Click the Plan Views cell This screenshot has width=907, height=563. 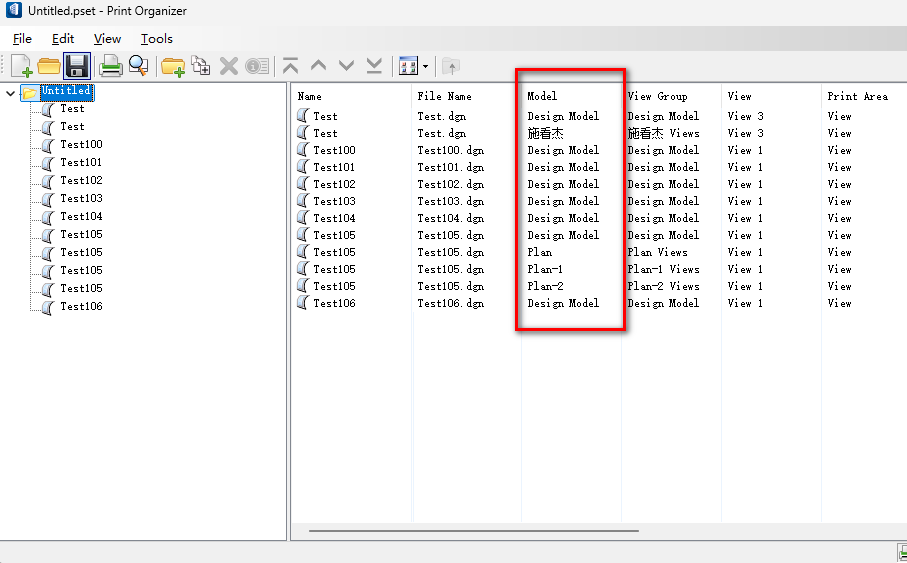(x=657, y=252)
